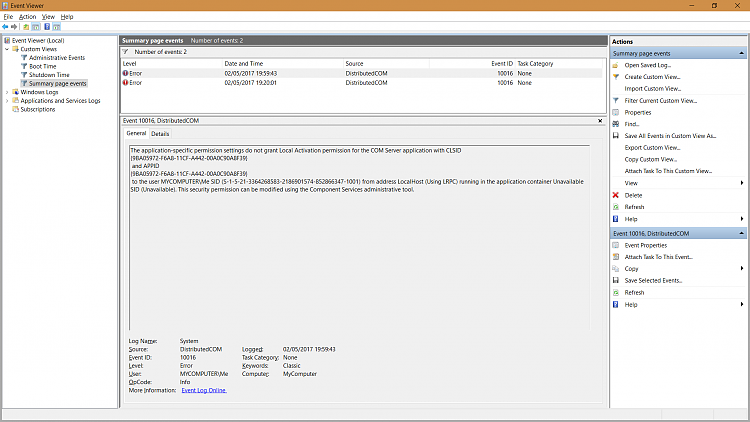
Task: Click Open Saved Log folder icon
Action: (x=615, y=65)
